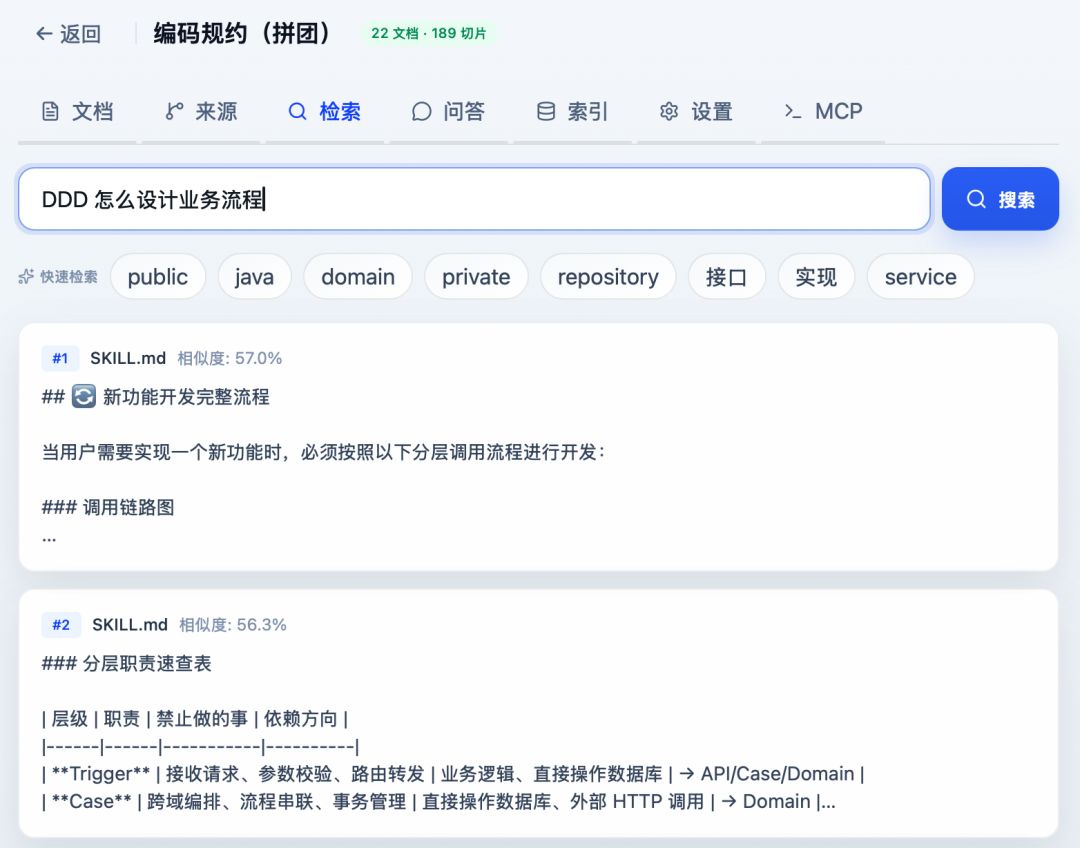Click the branch icon beside 来源
The image size is (1080, 848).
(174, 112)
